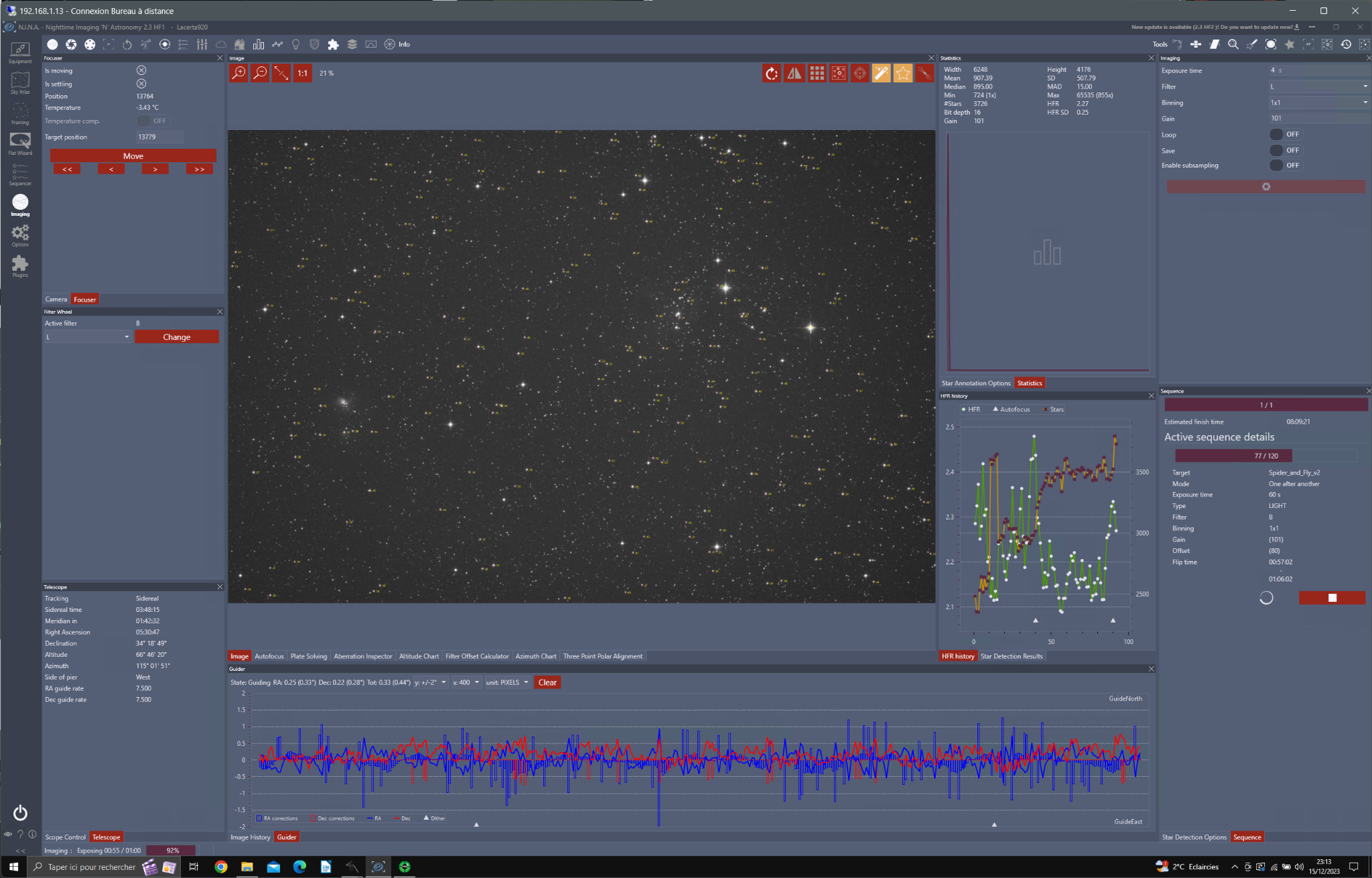Switch to Star Annotation Options tab

pyautogui.click(x=976, y=383)
